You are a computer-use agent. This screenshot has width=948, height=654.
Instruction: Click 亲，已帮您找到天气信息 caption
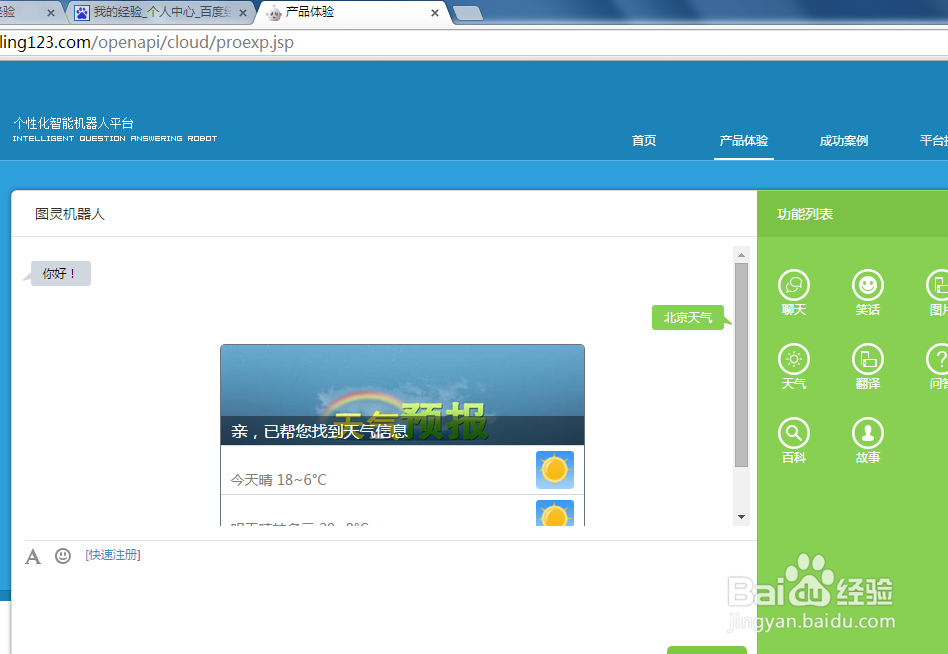pyautogui.click(x=319, y=431)
